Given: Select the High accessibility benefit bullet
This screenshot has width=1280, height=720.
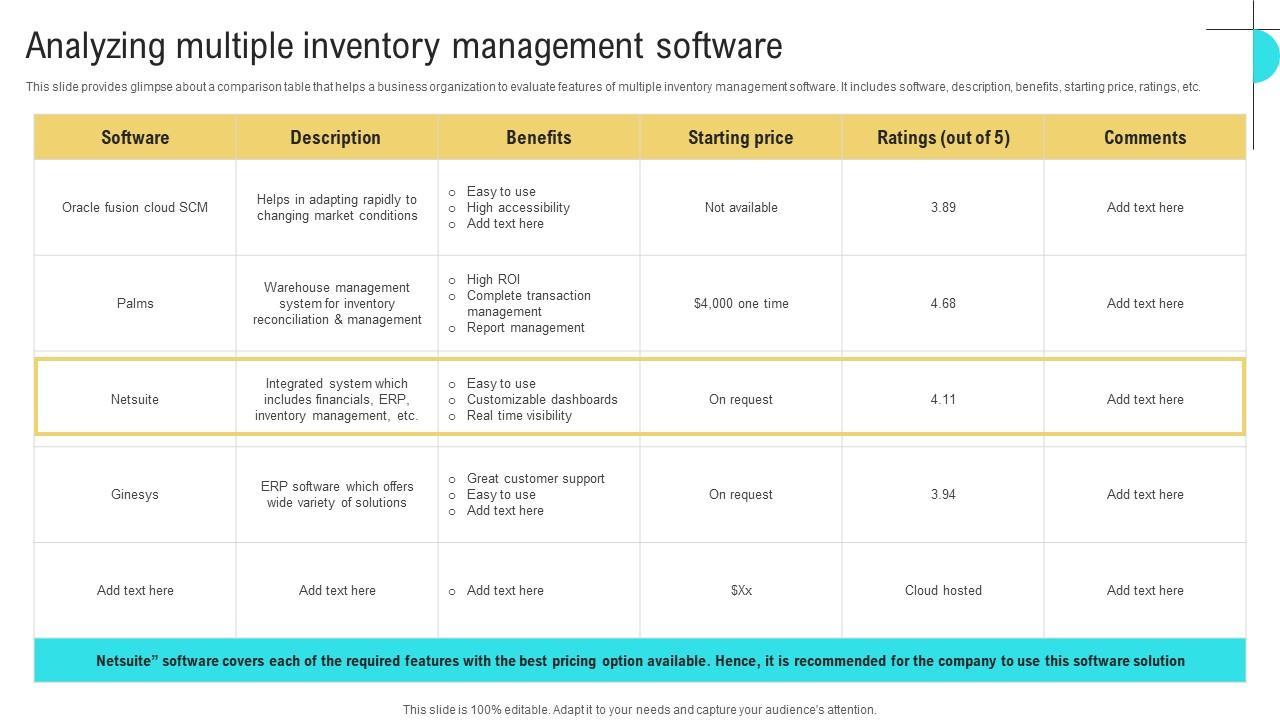Looking at the screenshot, I should coord(518,208).
